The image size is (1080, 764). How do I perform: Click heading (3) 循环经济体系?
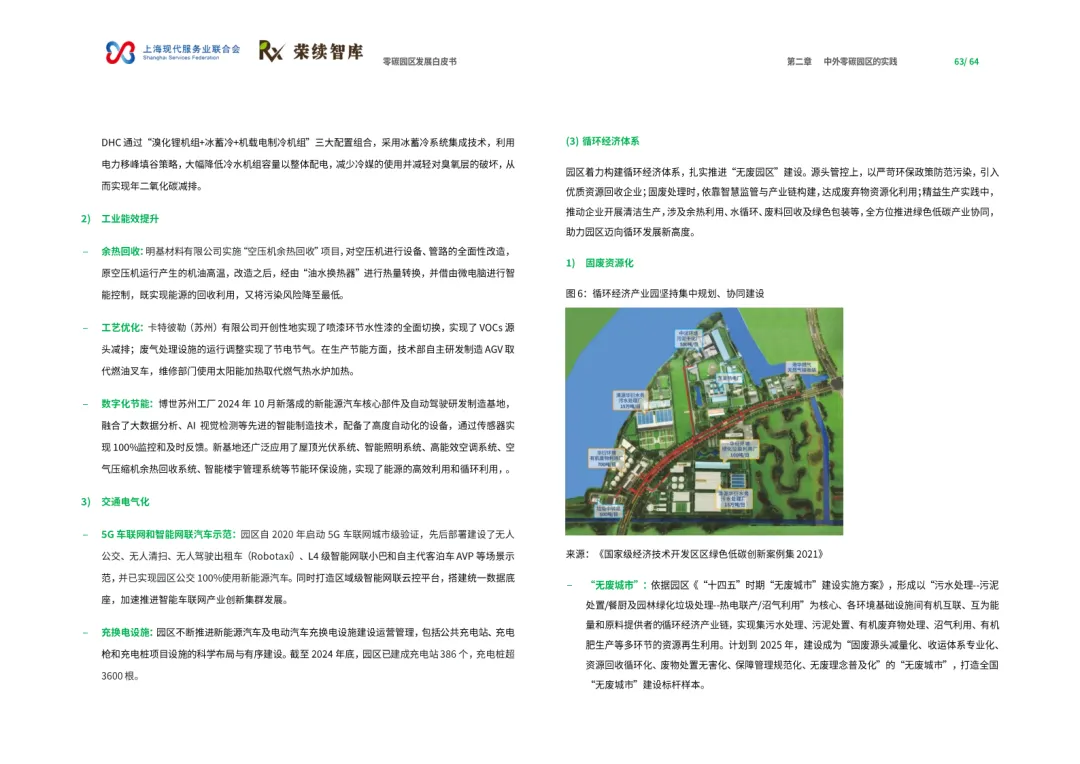pos(602,141)
